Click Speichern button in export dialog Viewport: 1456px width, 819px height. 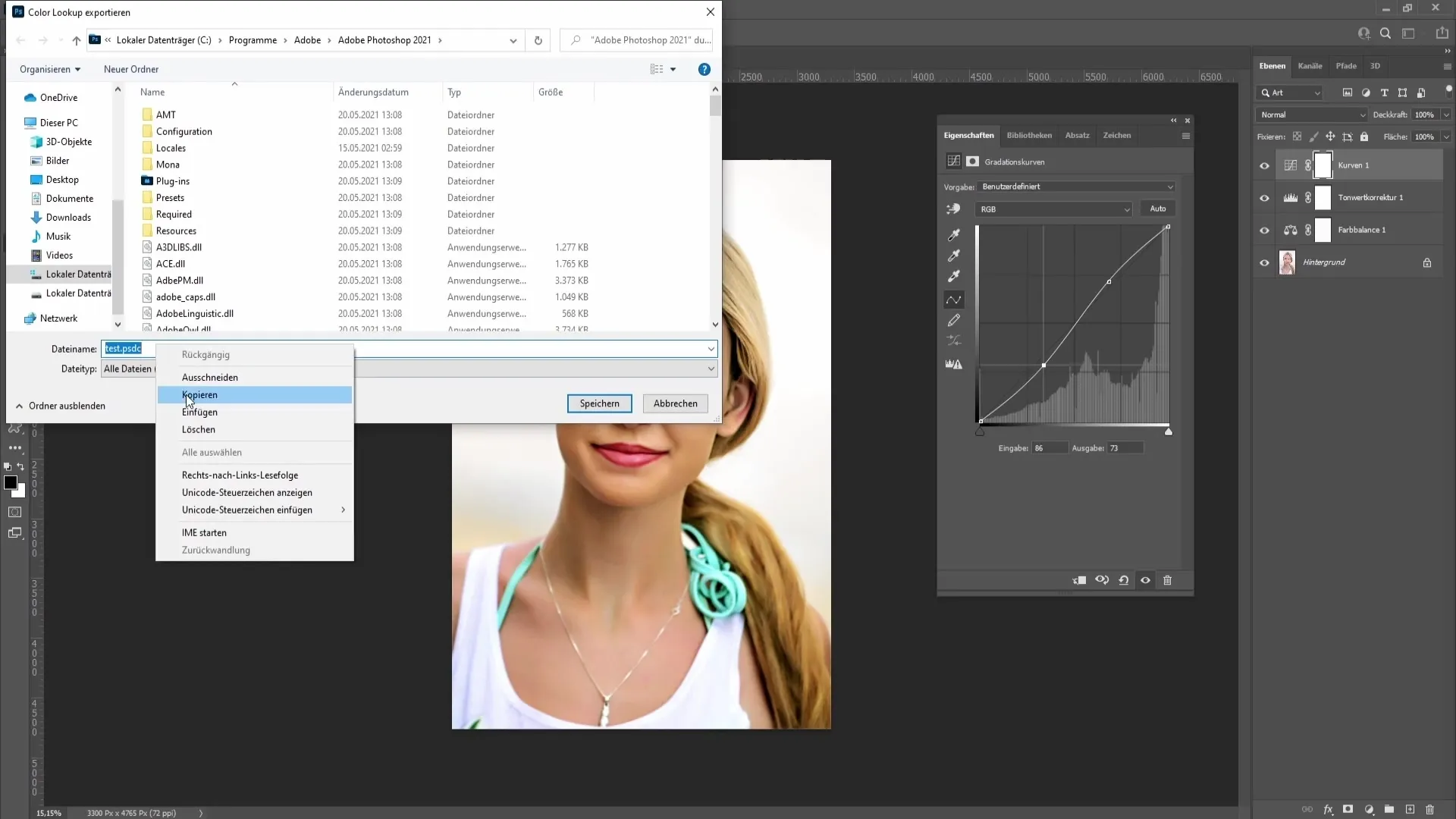click(599, 403)
